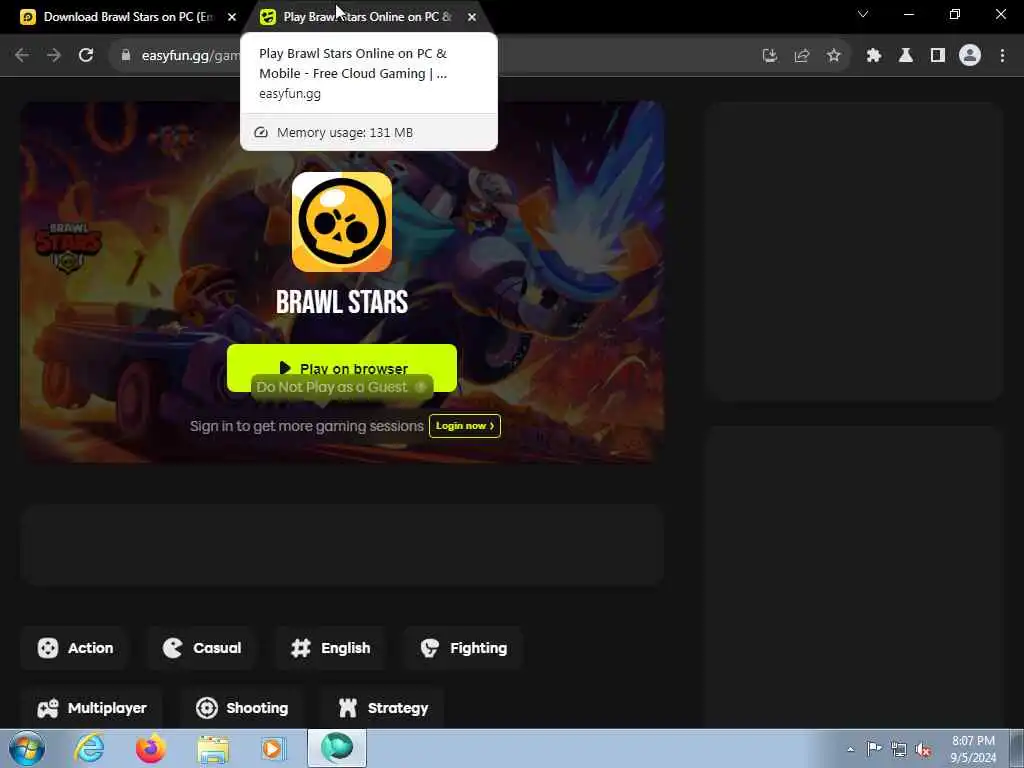Open the media player taskbar icon

pos(273,749)
